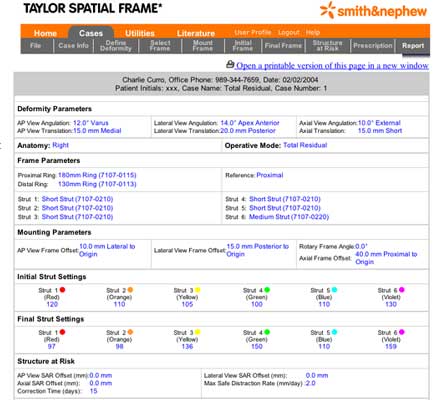The width and height of the screenshot is (446, 400).
Task: Click the AP View SAR Offset 0.0 mm
Action: click(101, 375)
